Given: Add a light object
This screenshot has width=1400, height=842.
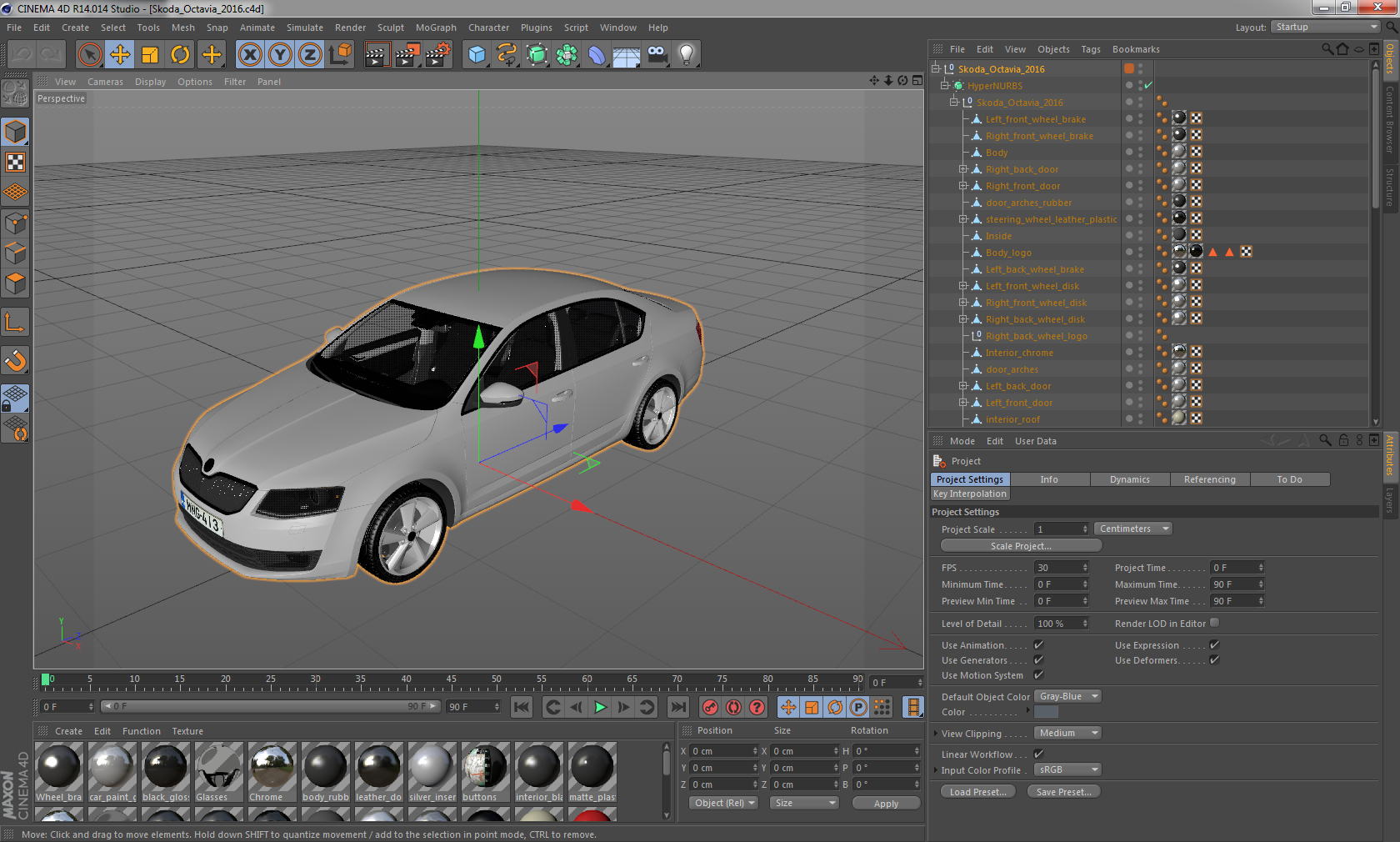Looking at the screenshot, I should coord(687,55).
